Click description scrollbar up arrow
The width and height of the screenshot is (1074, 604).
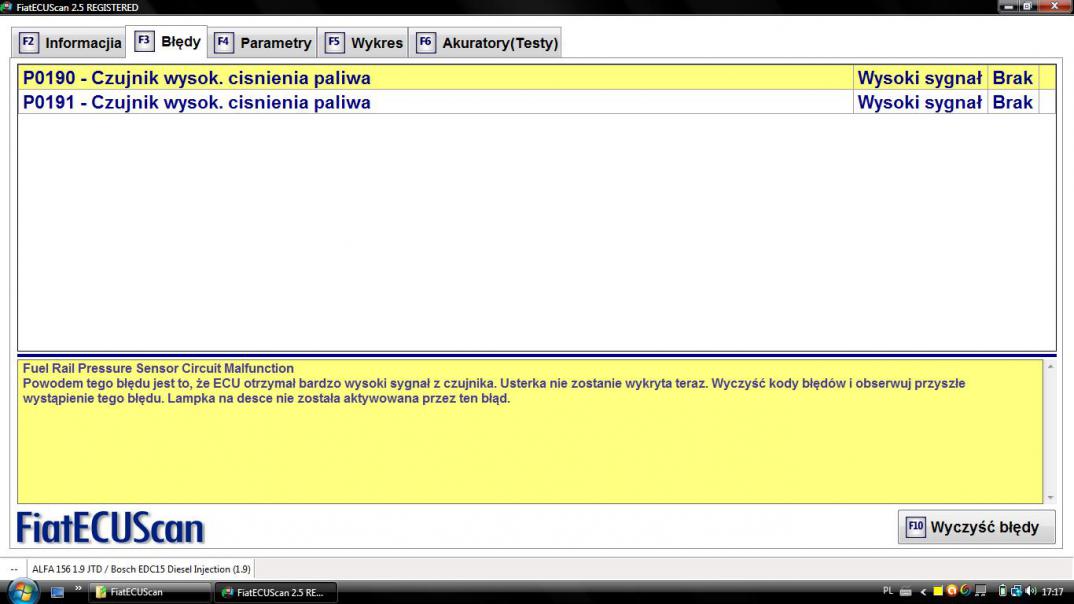point(1050,367)
